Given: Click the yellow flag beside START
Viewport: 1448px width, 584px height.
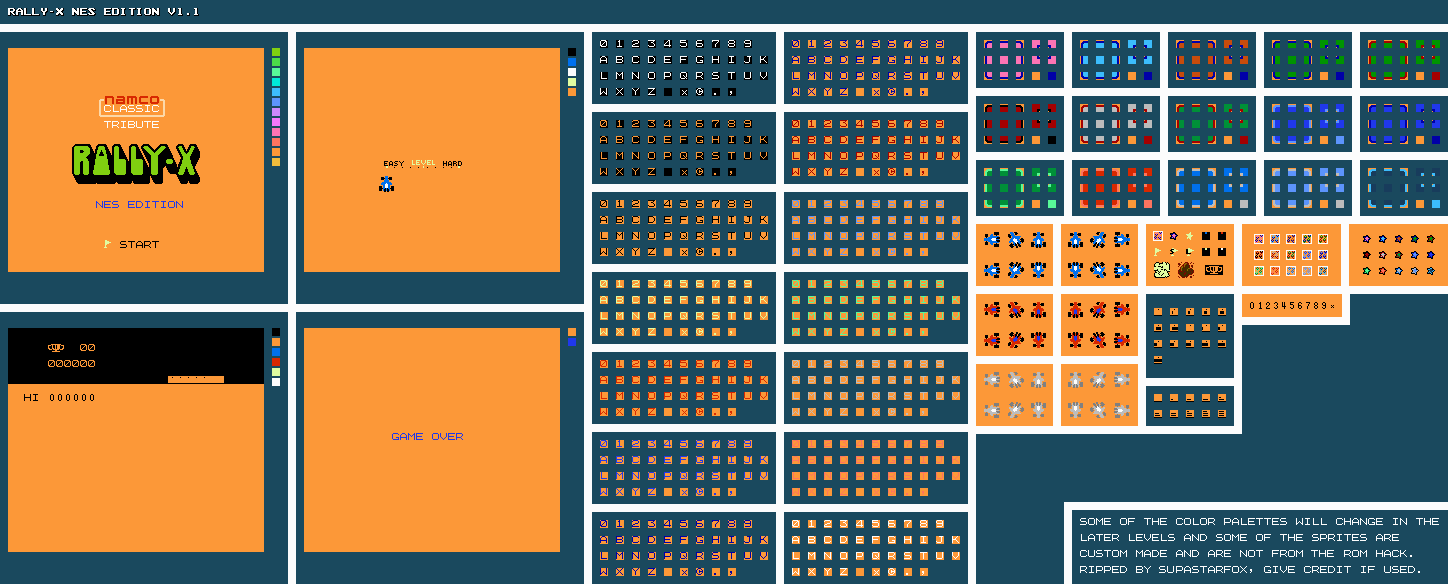Looking at the screenshot, I should pos(107,244).
